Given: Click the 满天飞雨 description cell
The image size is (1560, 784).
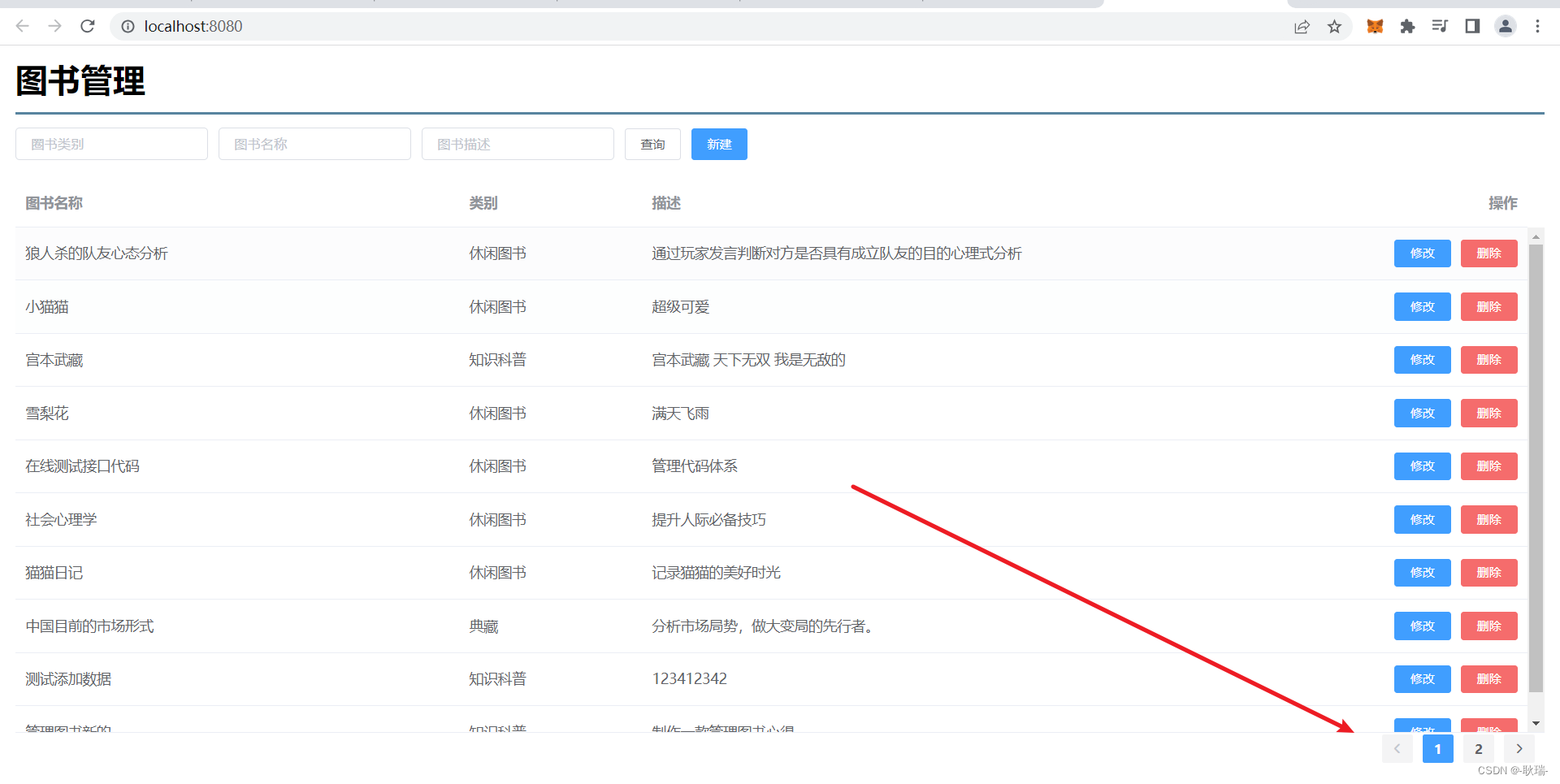Looking at the screenshot, I should point(681,414).
